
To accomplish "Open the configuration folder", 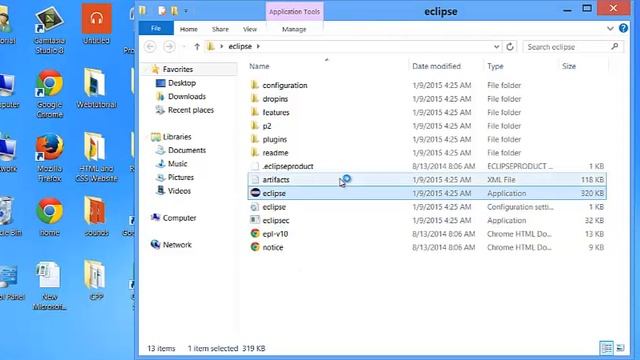I will point(284,85).
